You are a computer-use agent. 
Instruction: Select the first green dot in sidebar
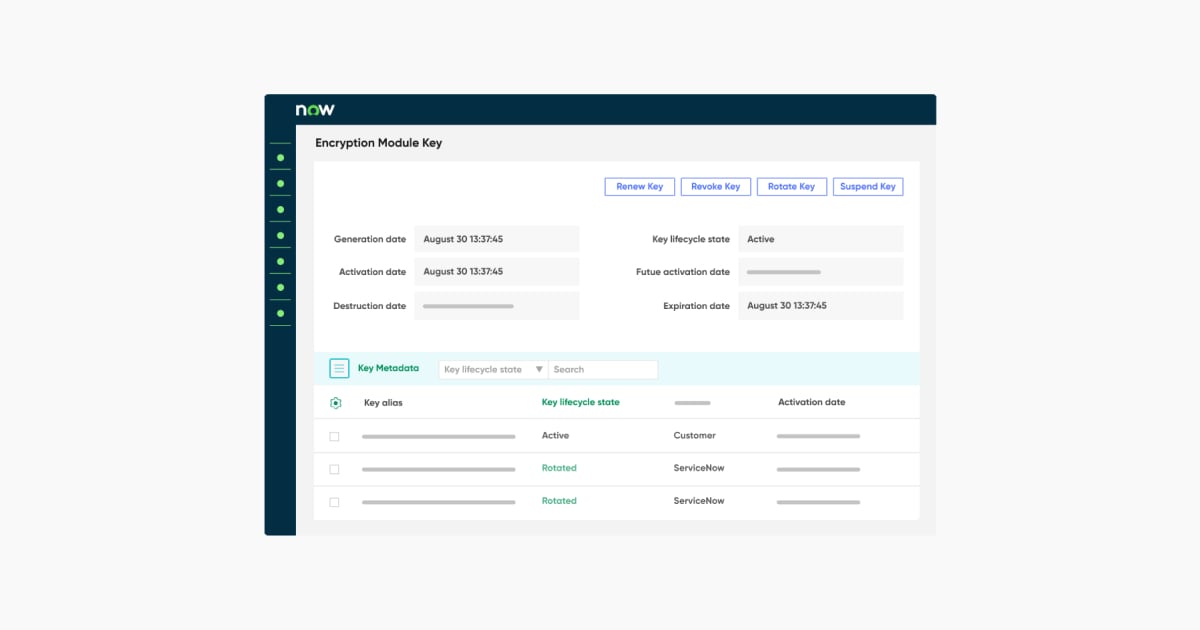point(280,158)
